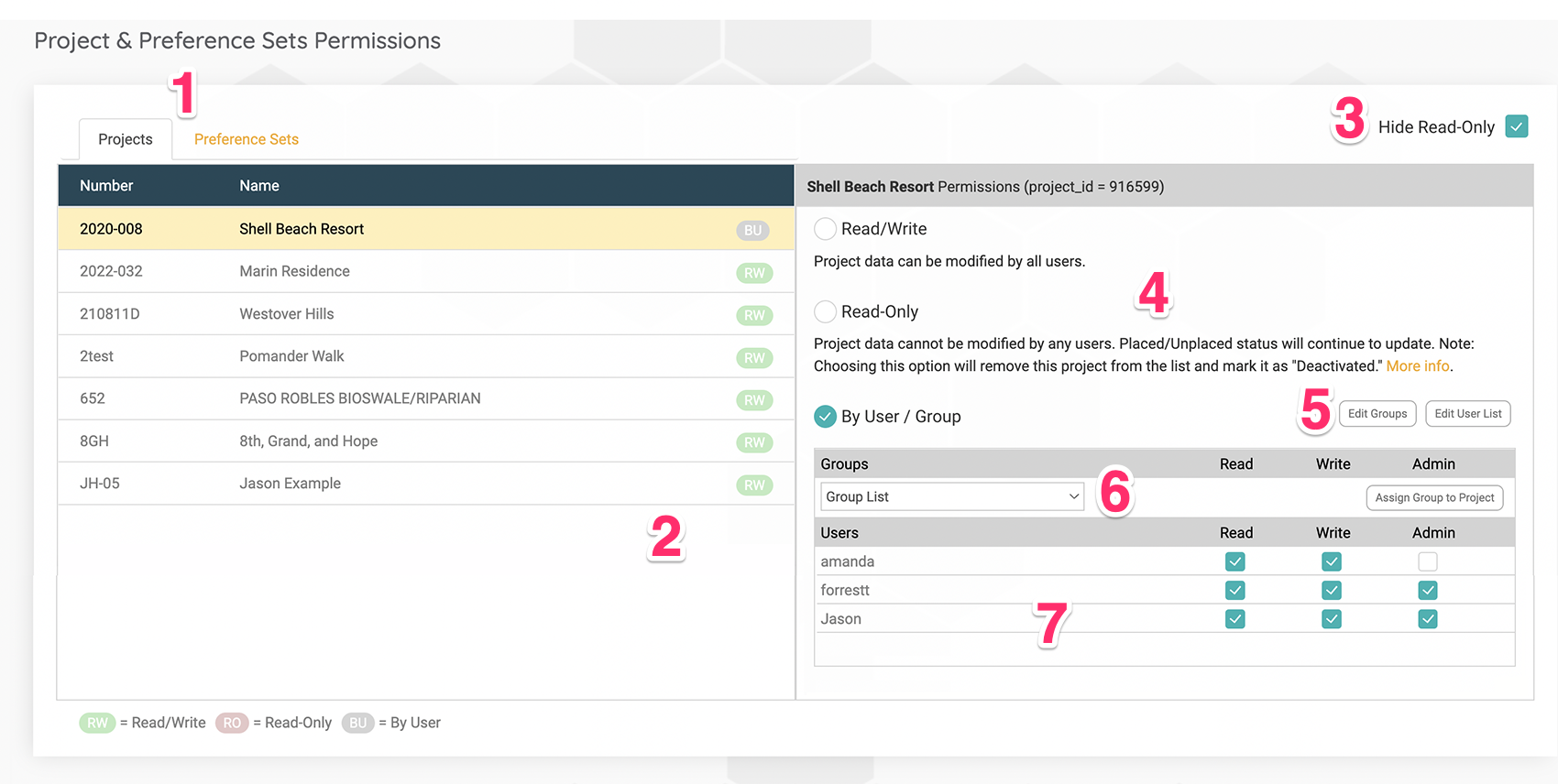The image size is (1558, 784).
Task: Select the Read/Write radio option
Action: (x=825, y=229)
